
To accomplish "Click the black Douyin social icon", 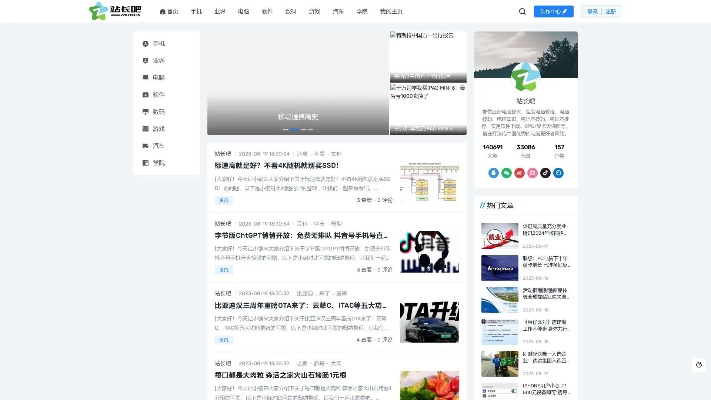I will [545, 173].
